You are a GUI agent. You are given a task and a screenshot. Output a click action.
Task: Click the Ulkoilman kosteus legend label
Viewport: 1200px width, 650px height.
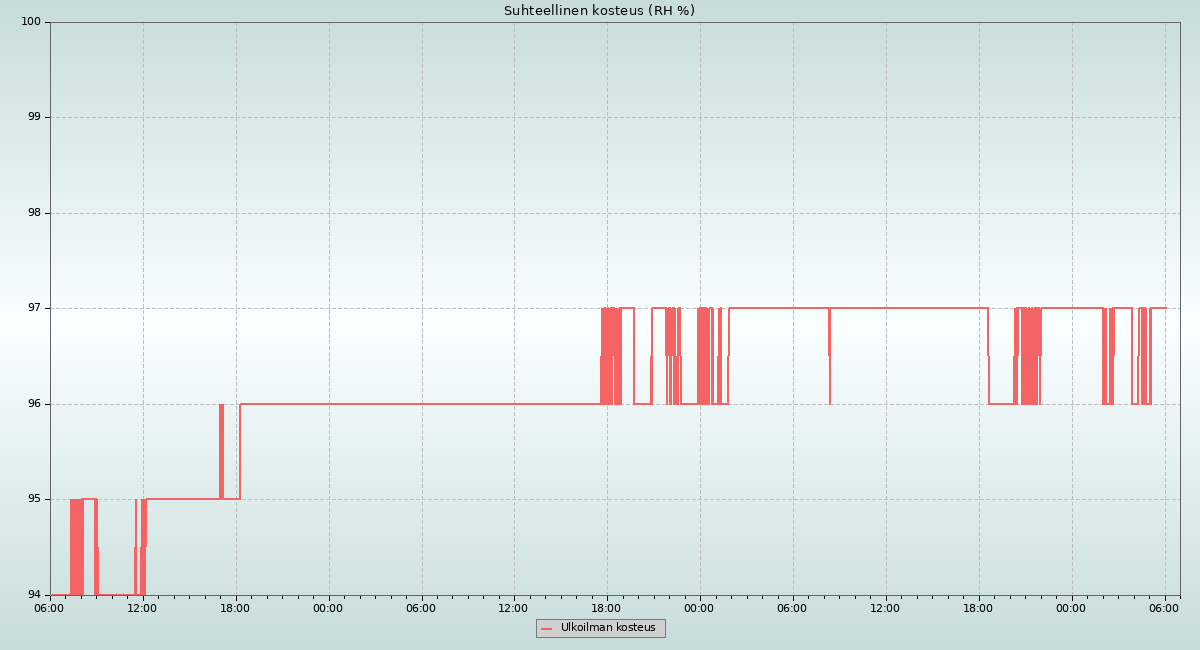pos(608,628)
